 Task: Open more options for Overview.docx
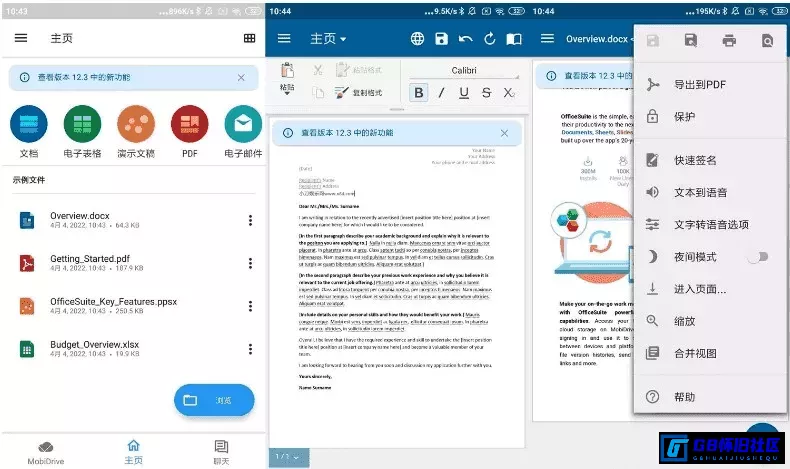(250, 220)
